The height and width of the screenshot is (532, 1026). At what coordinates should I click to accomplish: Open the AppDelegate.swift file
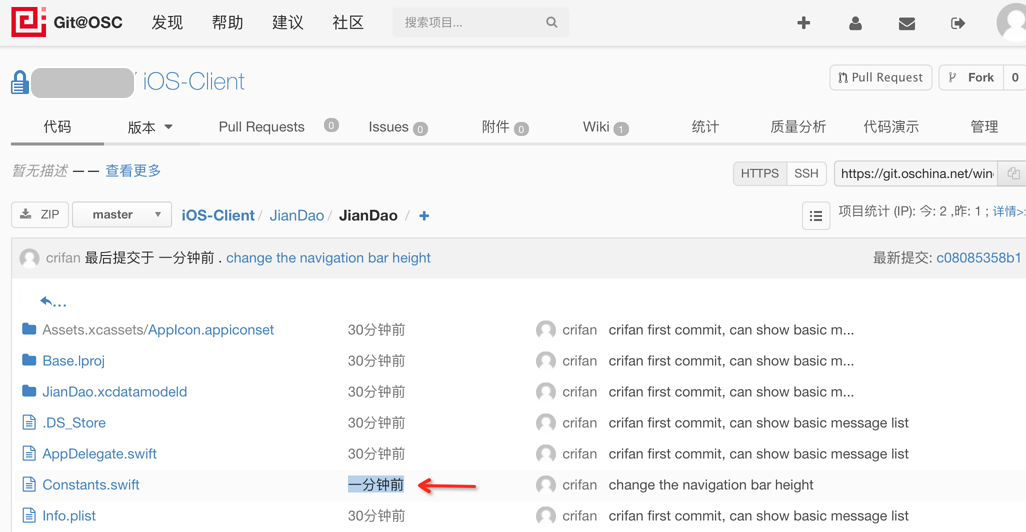(x=99, y=453)
